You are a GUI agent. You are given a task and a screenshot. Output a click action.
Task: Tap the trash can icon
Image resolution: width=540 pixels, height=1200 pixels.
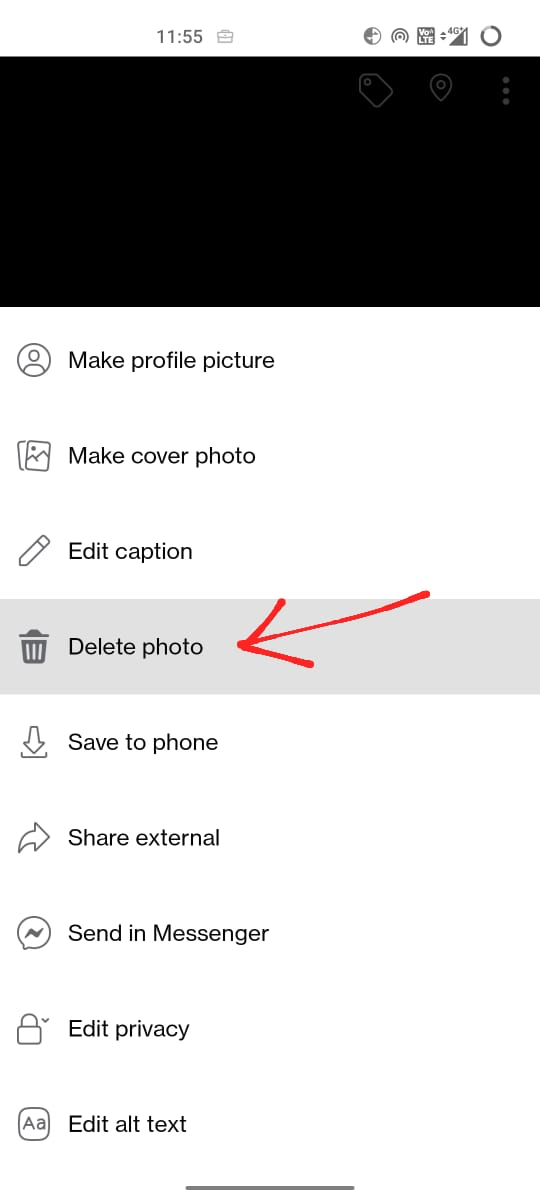point(34,647)
